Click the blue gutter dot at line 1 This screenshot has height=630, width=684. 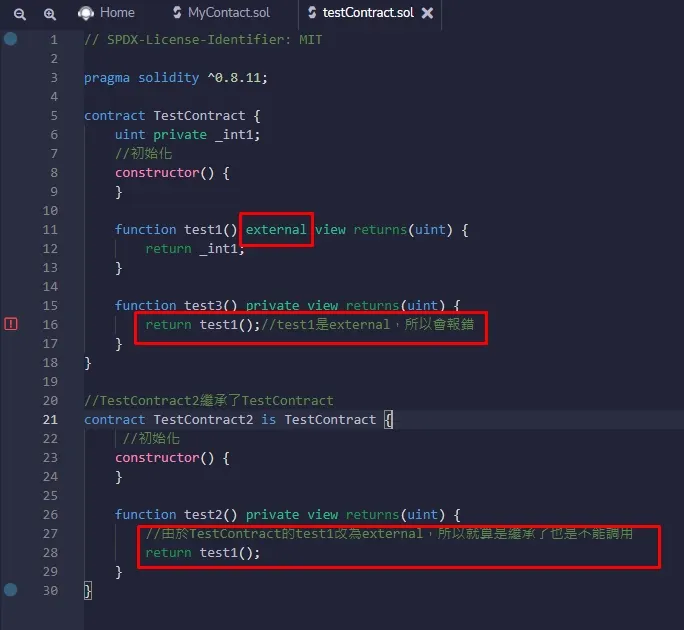[x=10, y=39]
